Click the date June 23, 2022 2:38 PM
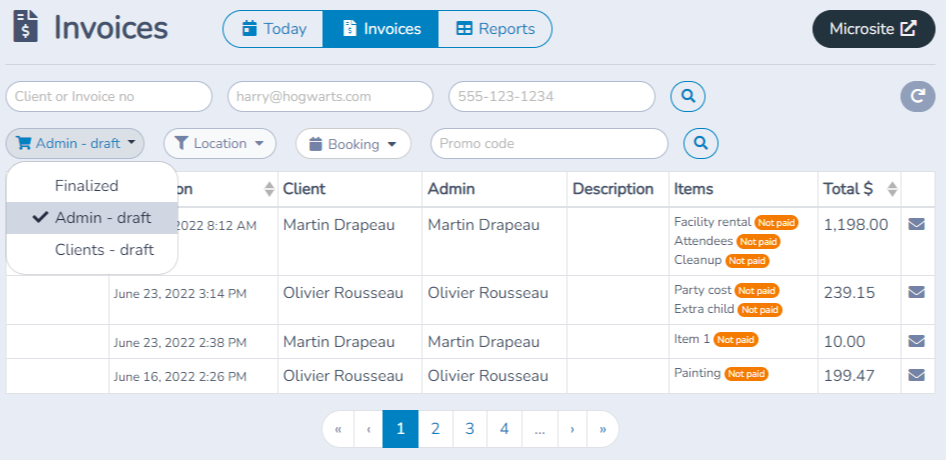Screen dimensions: 947x460 coord(180,343)
